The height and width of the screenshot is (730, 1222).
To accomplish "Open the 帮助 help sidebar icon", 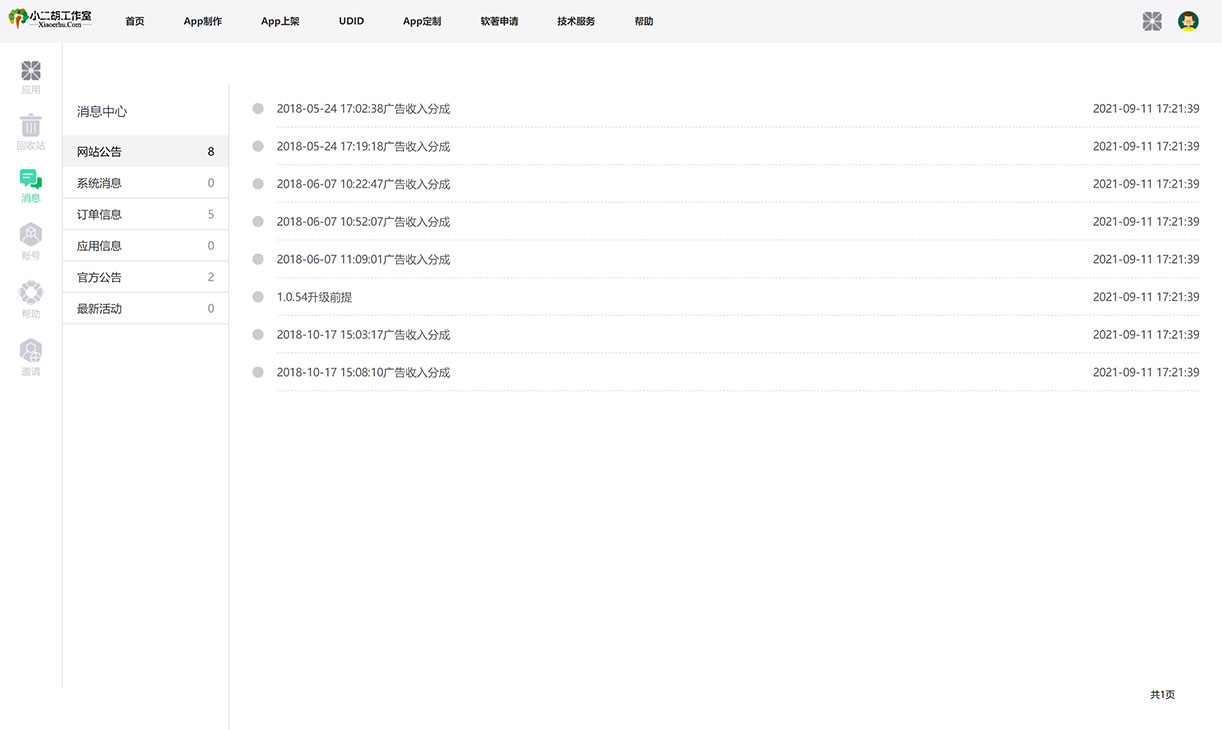I will (x=31, y=296).
